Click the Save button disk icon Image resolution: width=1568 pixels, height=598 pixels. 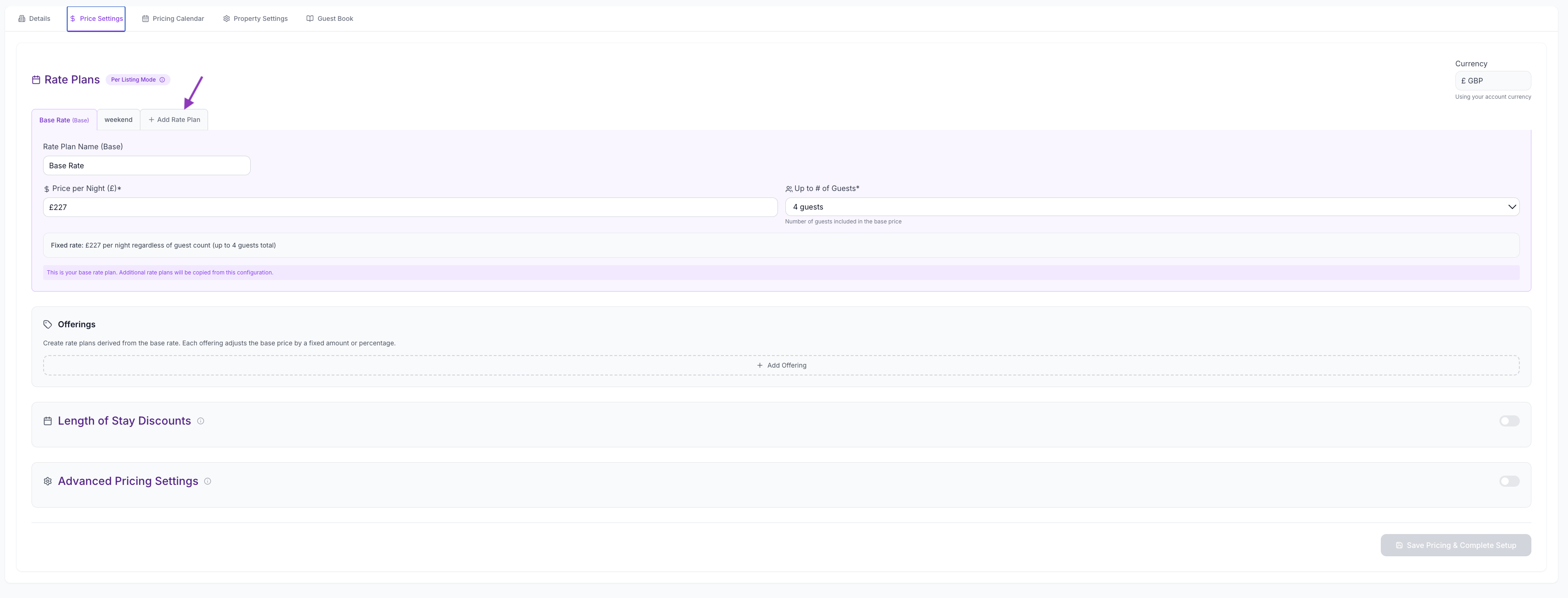point(1399,546)
